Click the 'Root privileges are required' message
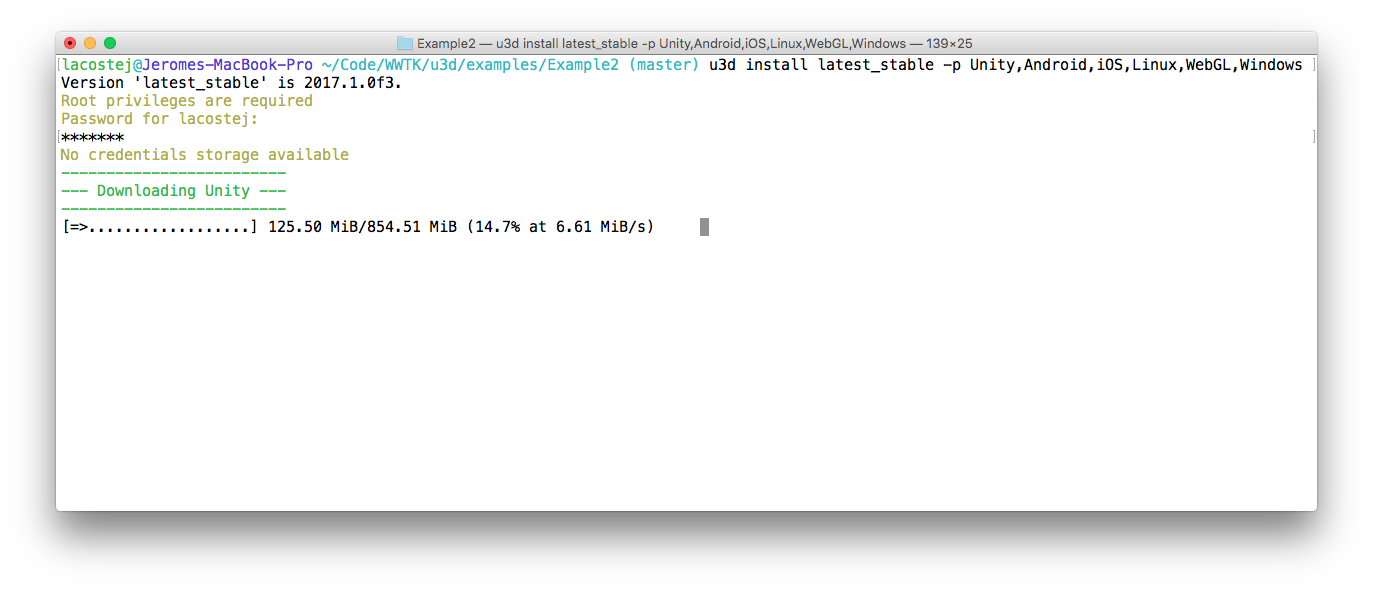The height and width of the screenshot is (591, 1373). [187, 101]
